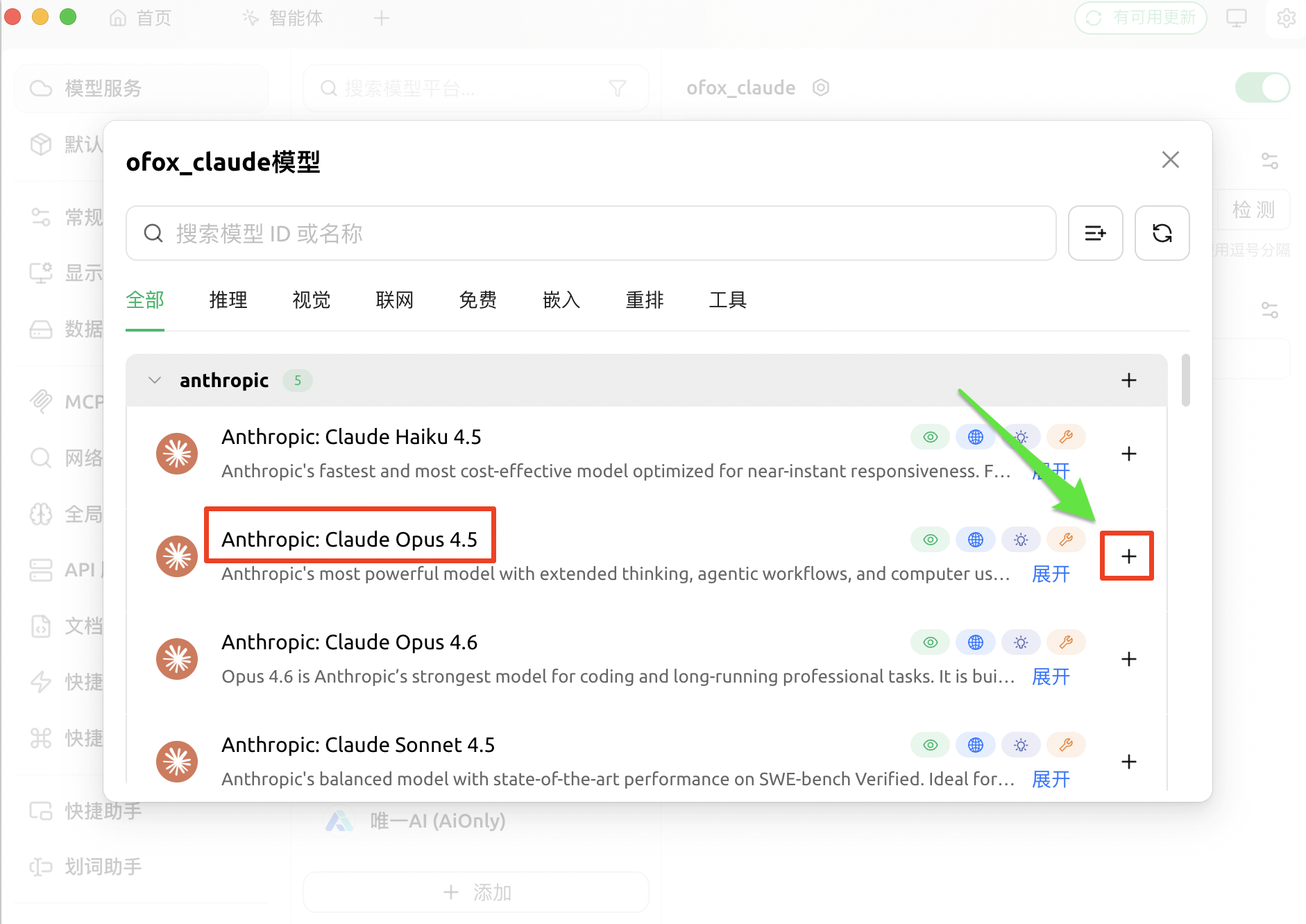The height and width of the screenshot is (924, 1306).
Task: Click the 有可用更新 update button
Action: click(x=1141, y=18)
